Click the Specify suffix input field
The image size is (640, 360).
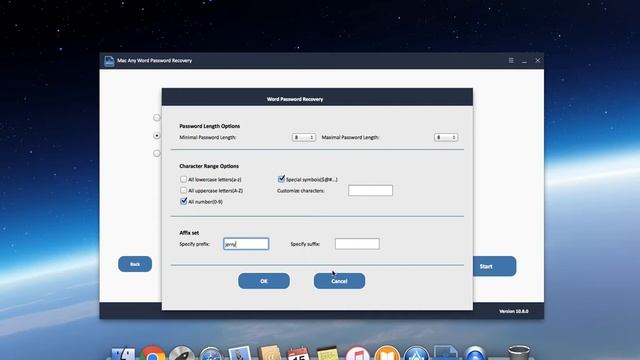pyautogui.click(x=357, y=244)
